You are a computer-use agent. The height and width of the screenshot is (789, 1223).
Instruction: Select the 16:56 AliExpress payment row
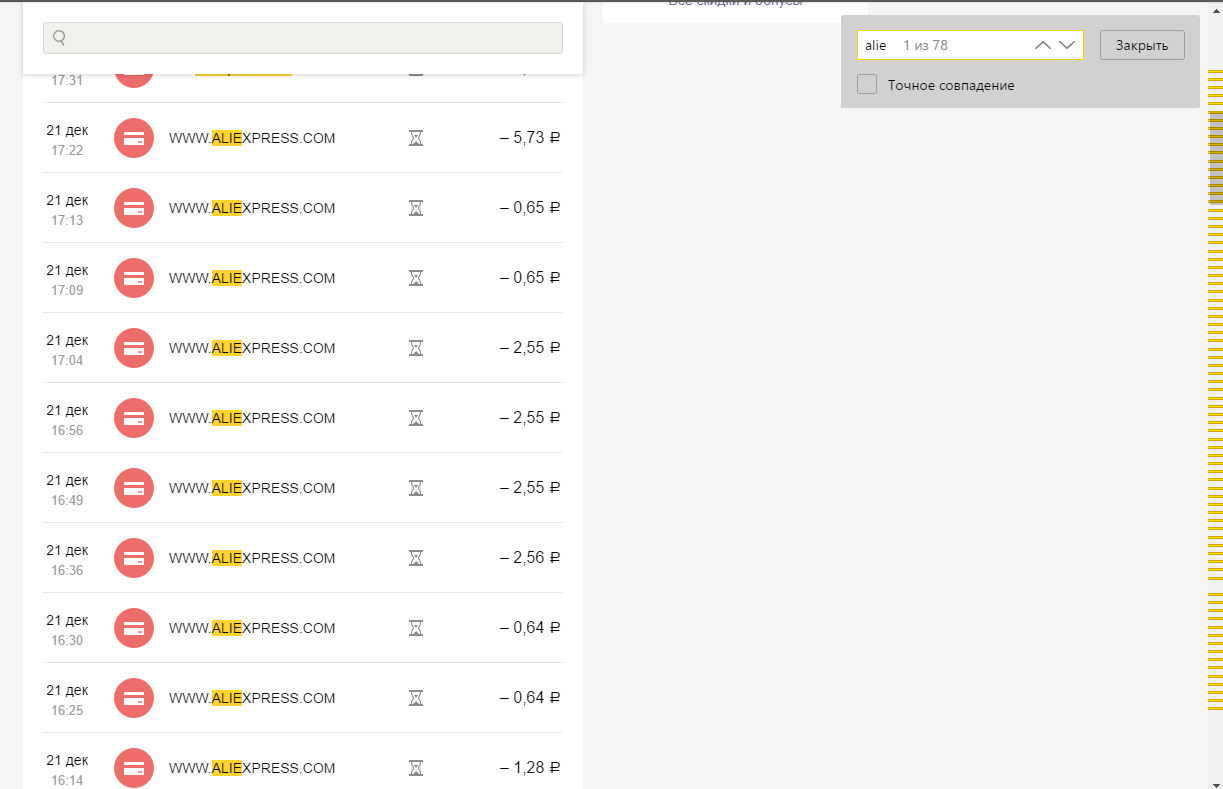point(303,418)
